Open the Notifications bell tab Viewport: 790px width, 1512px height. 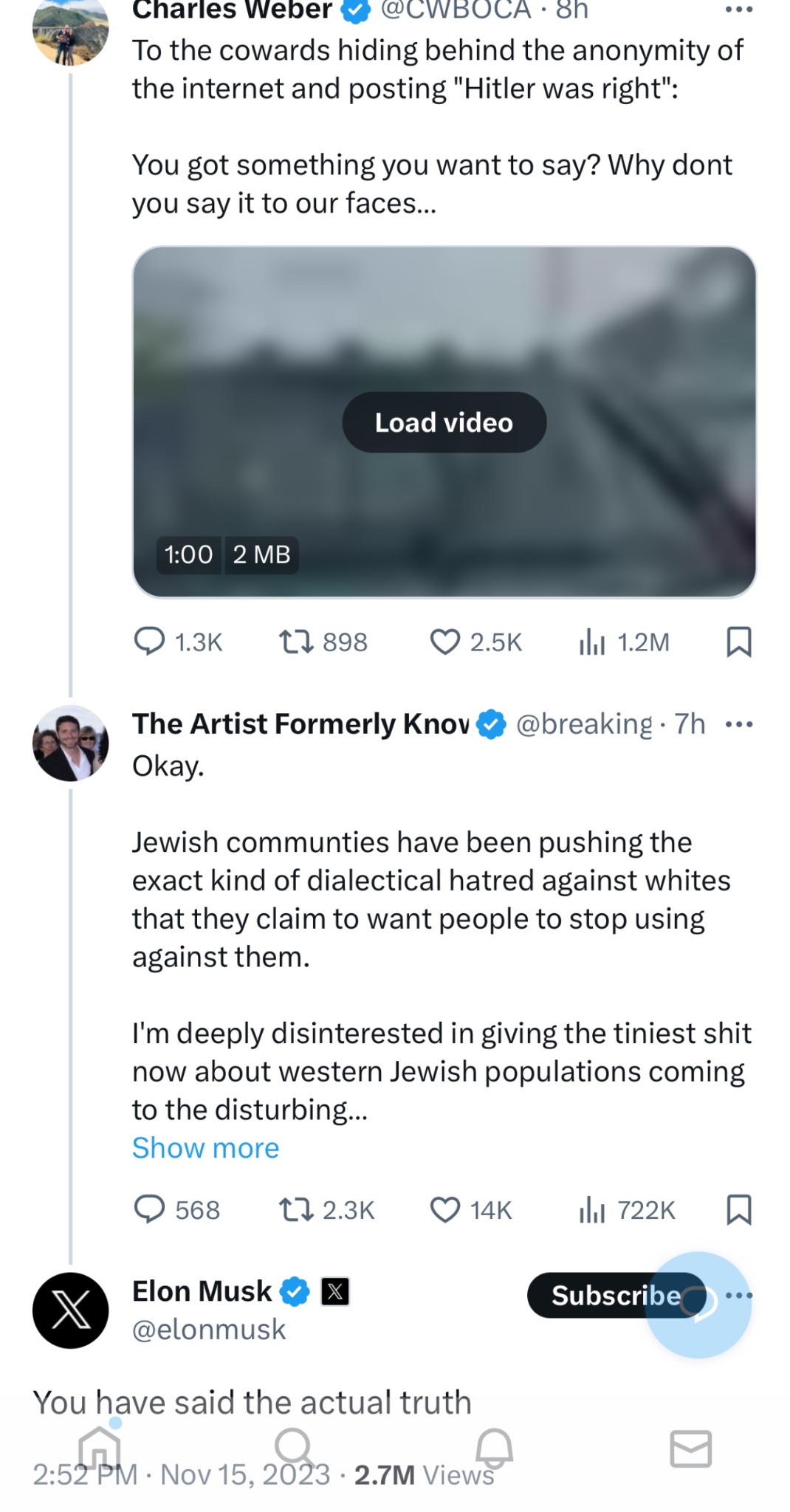[x=493, y=1447]
